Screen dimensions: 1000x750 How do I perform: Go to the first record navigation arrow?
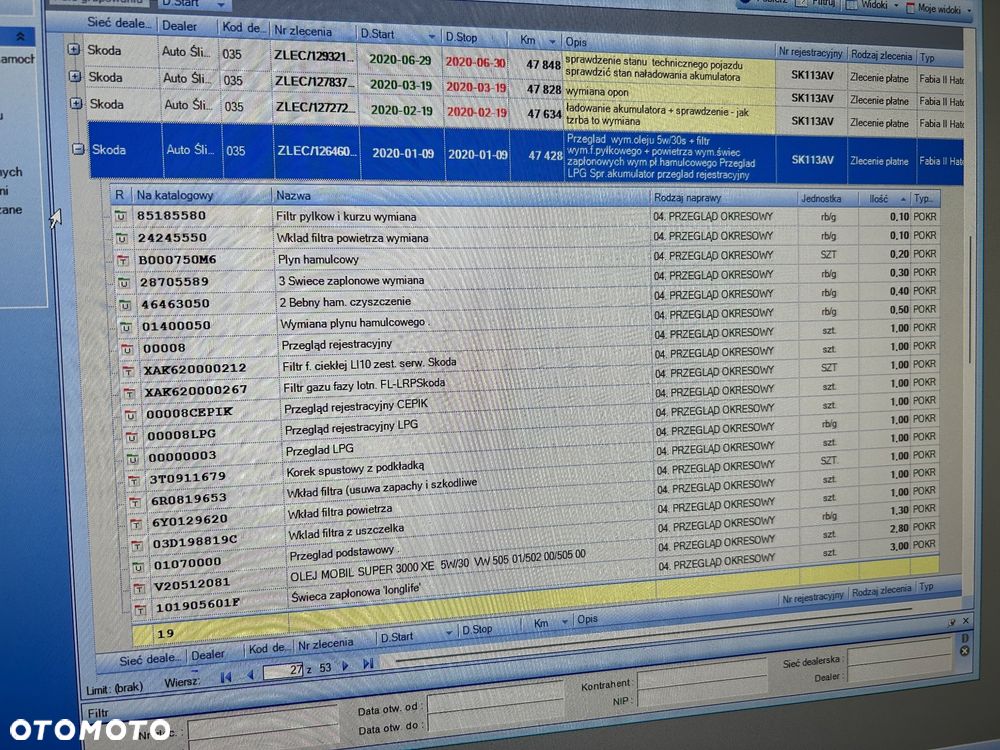226,677
